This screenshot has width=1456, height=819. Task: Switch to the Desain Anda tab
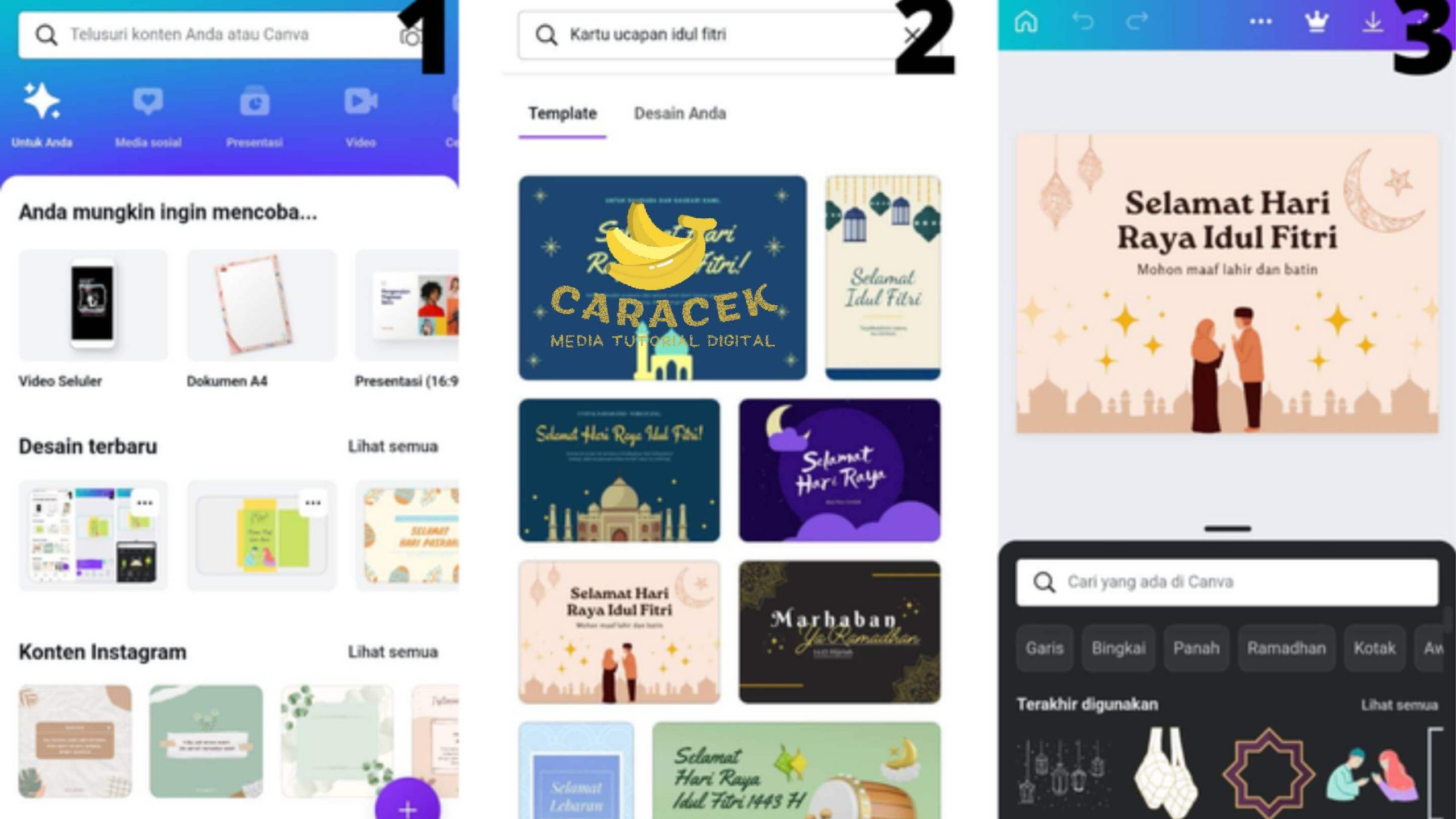[678, 112]
